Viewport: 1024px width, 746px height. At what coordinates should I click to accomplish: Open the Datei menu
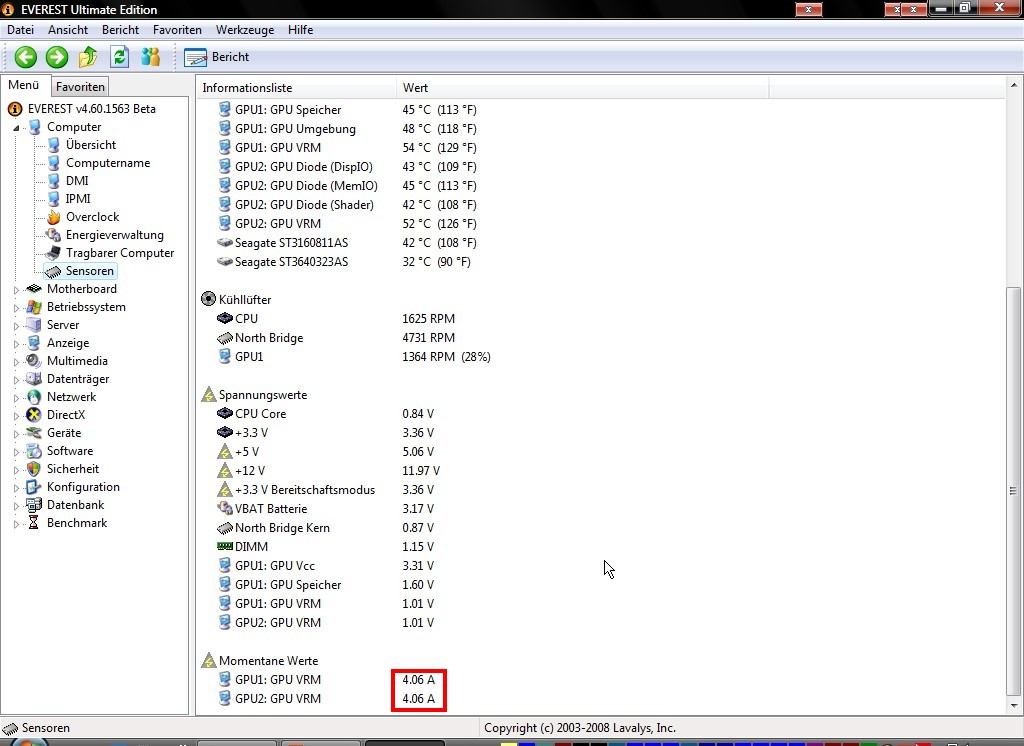[20, 30]
